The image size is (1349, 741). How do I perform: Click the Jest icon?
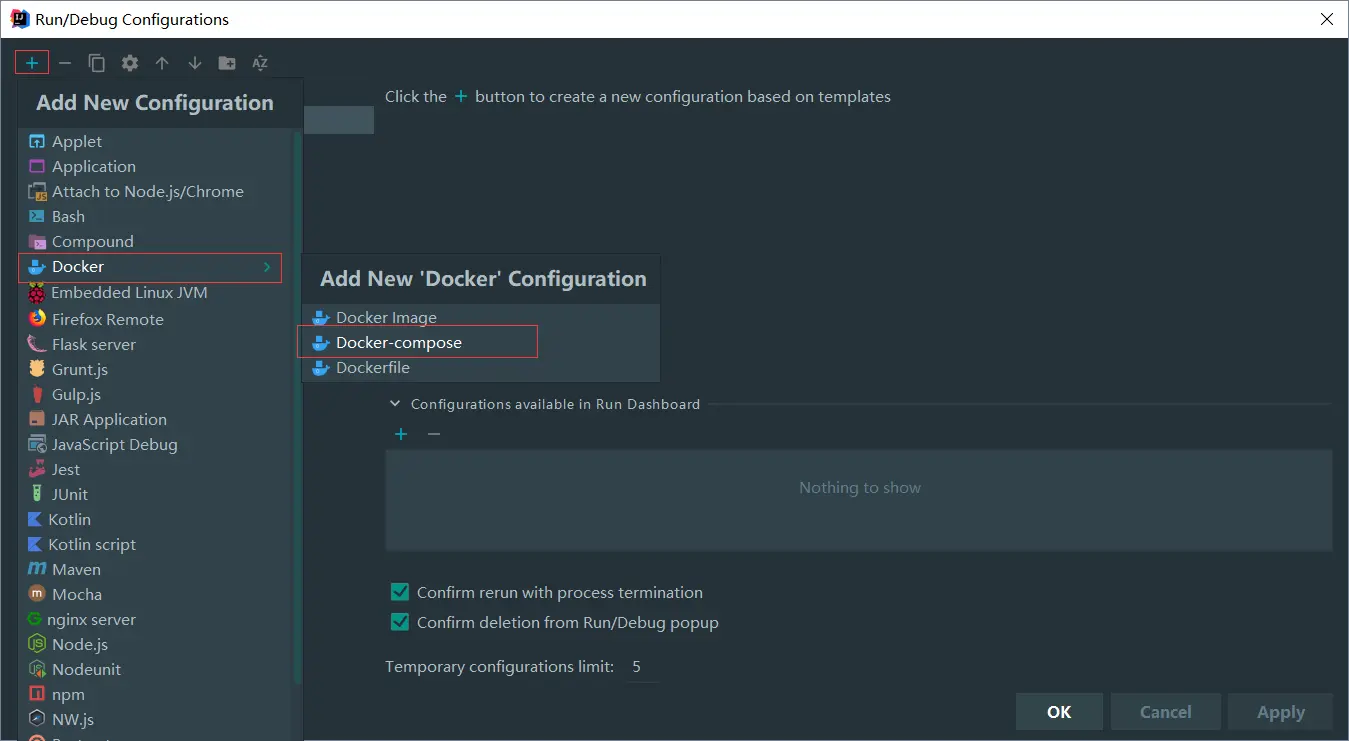click(x=37, y=470)
